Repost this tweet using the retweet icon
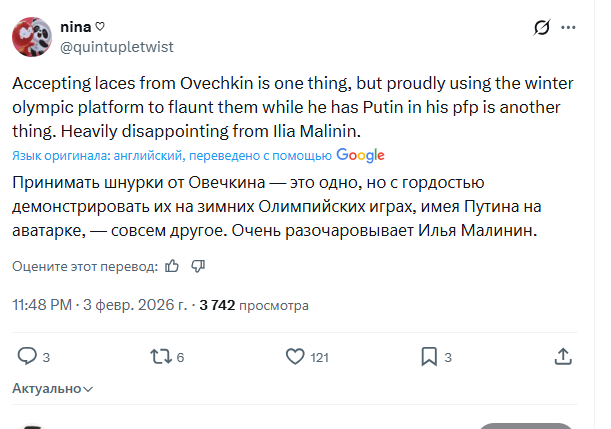The width and height of the screenshot is (611, 429). [159, 356]
